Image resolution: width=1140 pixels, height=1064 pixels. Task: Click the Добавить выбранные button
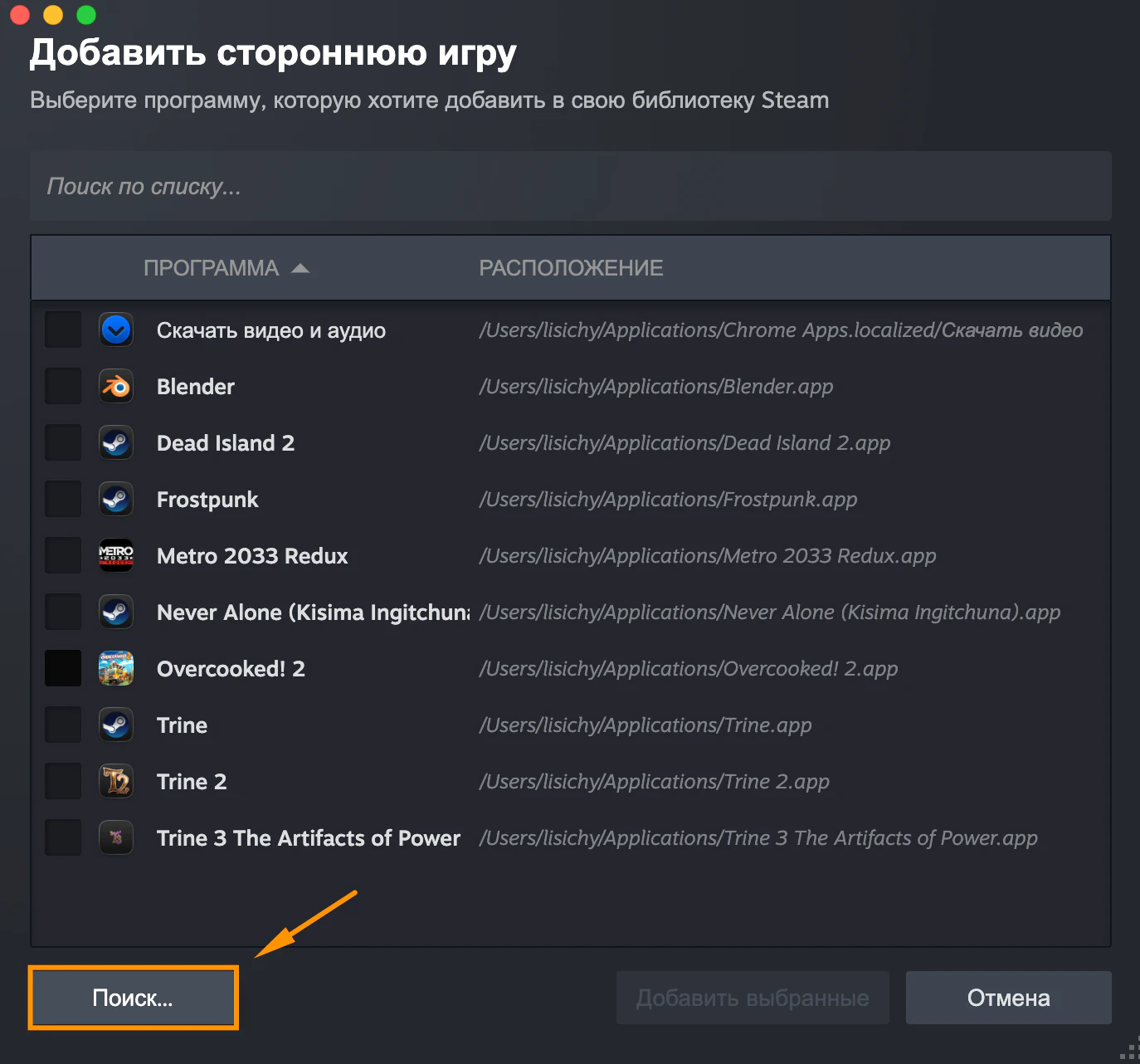pyautogui.click(x=753, y=998)
